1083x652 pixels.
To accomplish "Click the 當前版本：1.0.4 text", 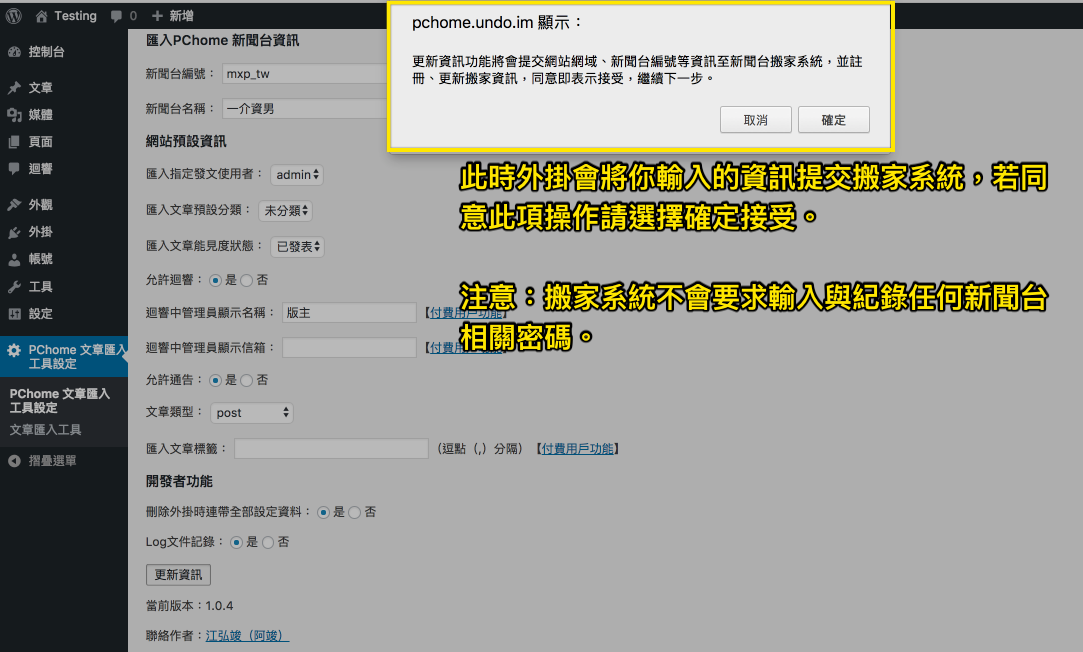I will point(189,606).
